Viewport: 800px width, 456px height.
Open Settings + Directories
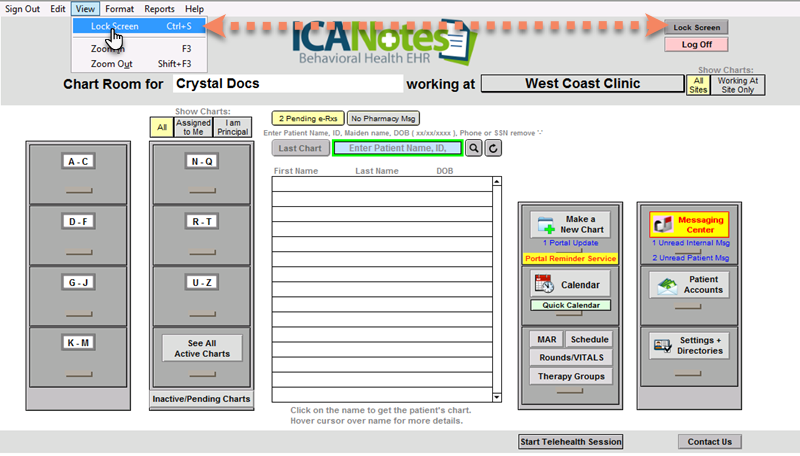(690, 345)
